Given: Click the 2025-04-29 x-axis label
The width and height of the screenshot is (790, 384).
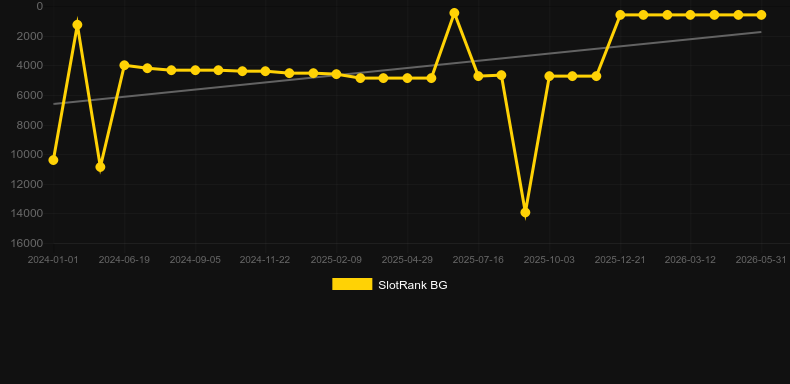Looking at the screenshot, I should 407,260.
